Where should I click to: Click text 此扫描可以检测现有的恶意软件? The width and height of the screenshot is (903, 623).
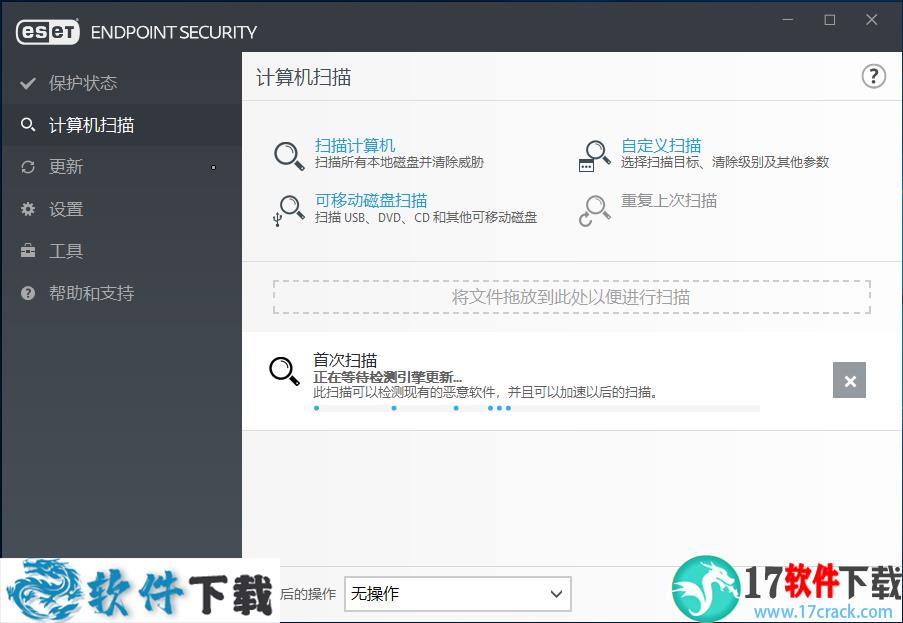(404, 393)
